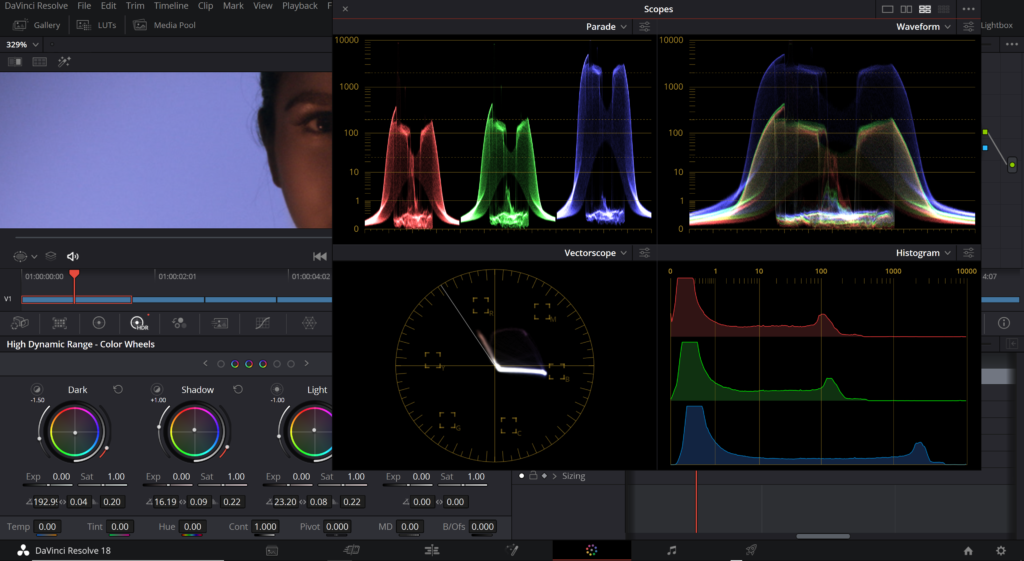Mute audio with the speaker icon

point(72,257)
